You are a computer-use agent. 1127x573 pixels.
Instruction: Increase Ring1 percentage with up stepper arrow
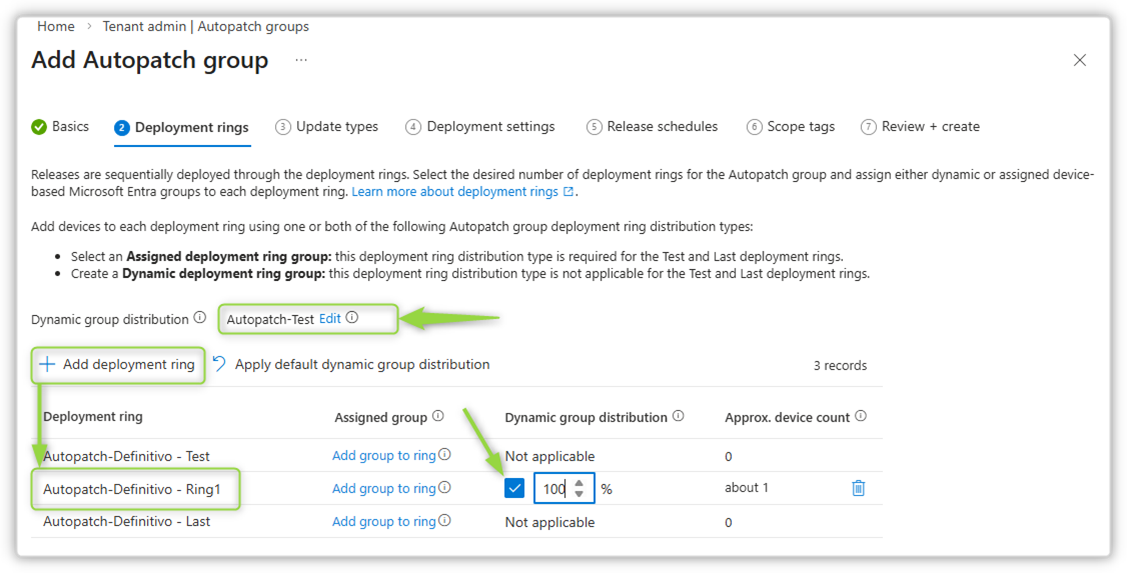pyautogui.click(x=579, y=483)
